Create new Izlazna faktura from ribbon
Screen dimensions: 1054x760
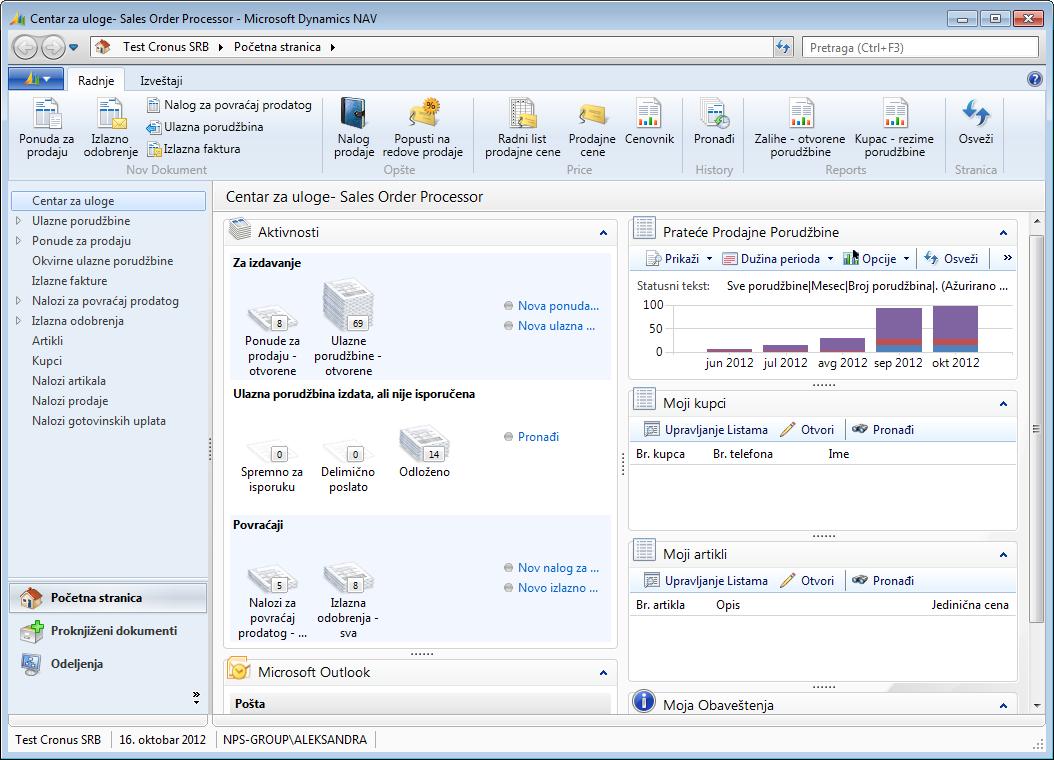194,149
